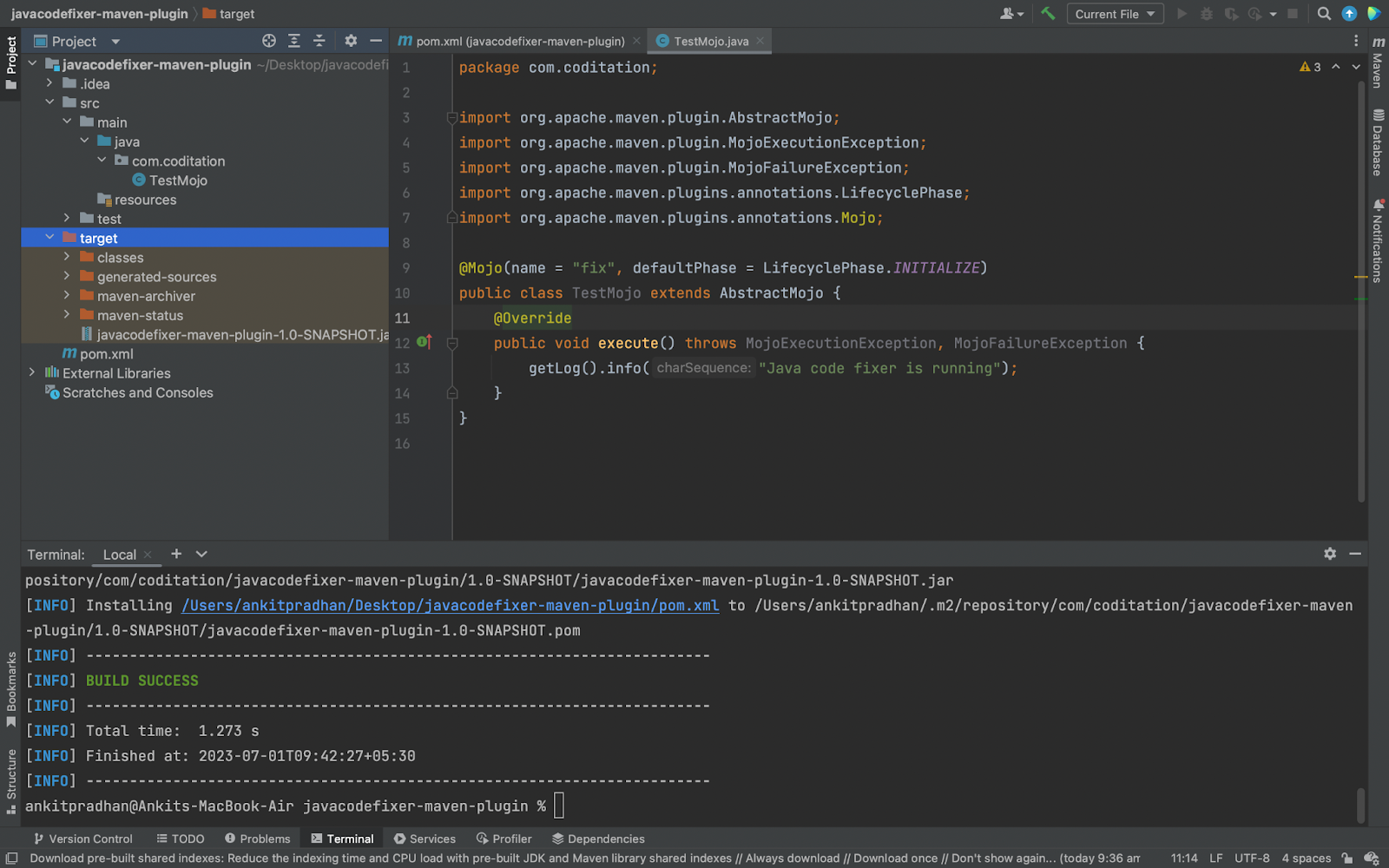Toggle the Bookmarks tool window
Image resolution: width=1389 pixels, height=868 pixels.
10,691
